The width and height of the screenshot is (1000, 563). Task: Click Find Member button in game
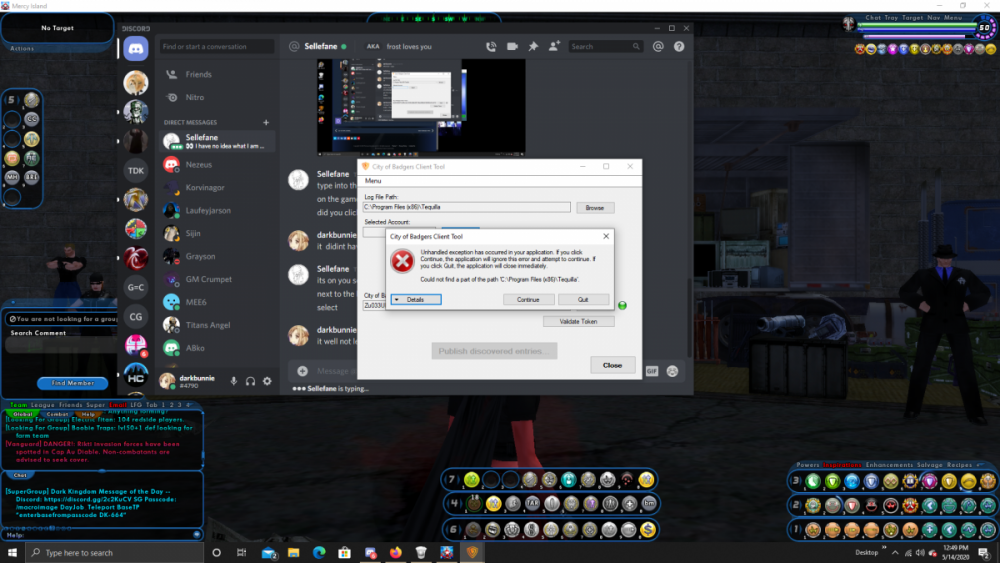click(x=73, y=383)
